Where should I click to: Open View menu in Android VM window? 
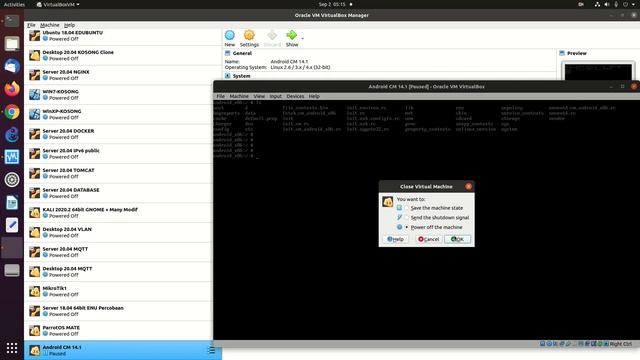(x=259, y=96)
